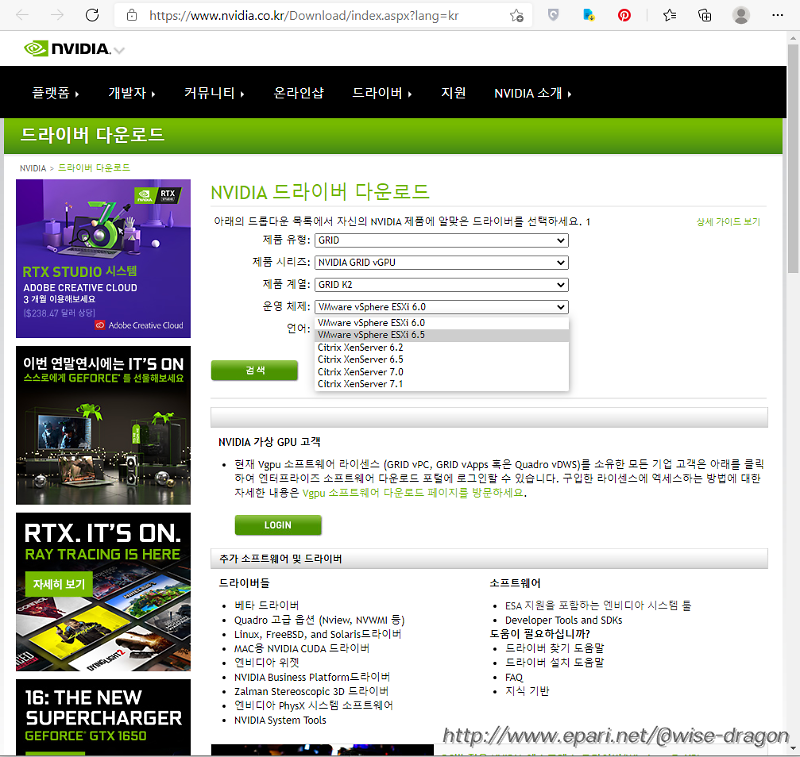Open 드라이버 설치 도움말 link
800x757 pixels.
555,663
